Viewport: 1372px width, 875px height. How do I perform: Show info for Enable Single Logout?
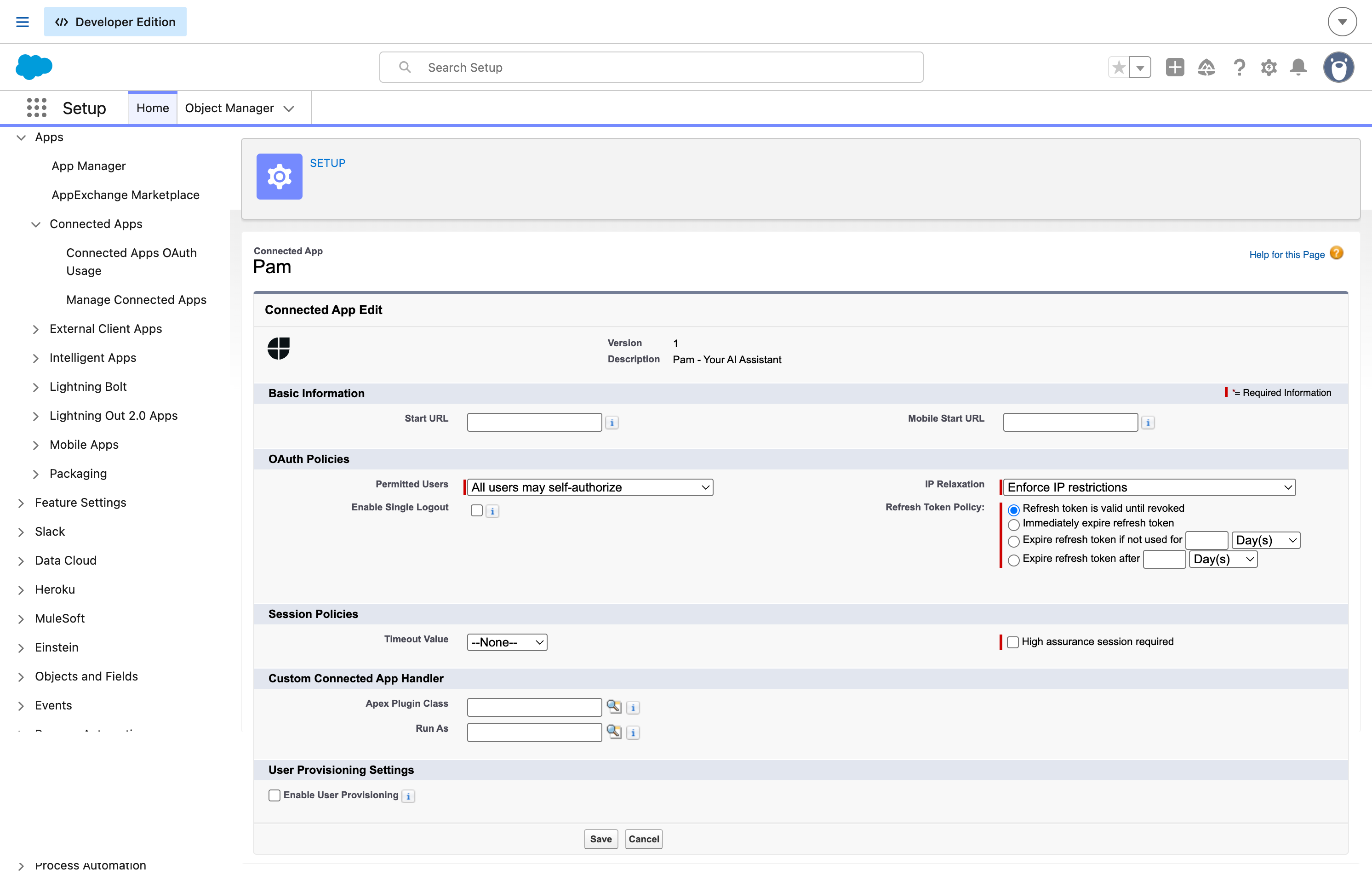pos(492,512)
